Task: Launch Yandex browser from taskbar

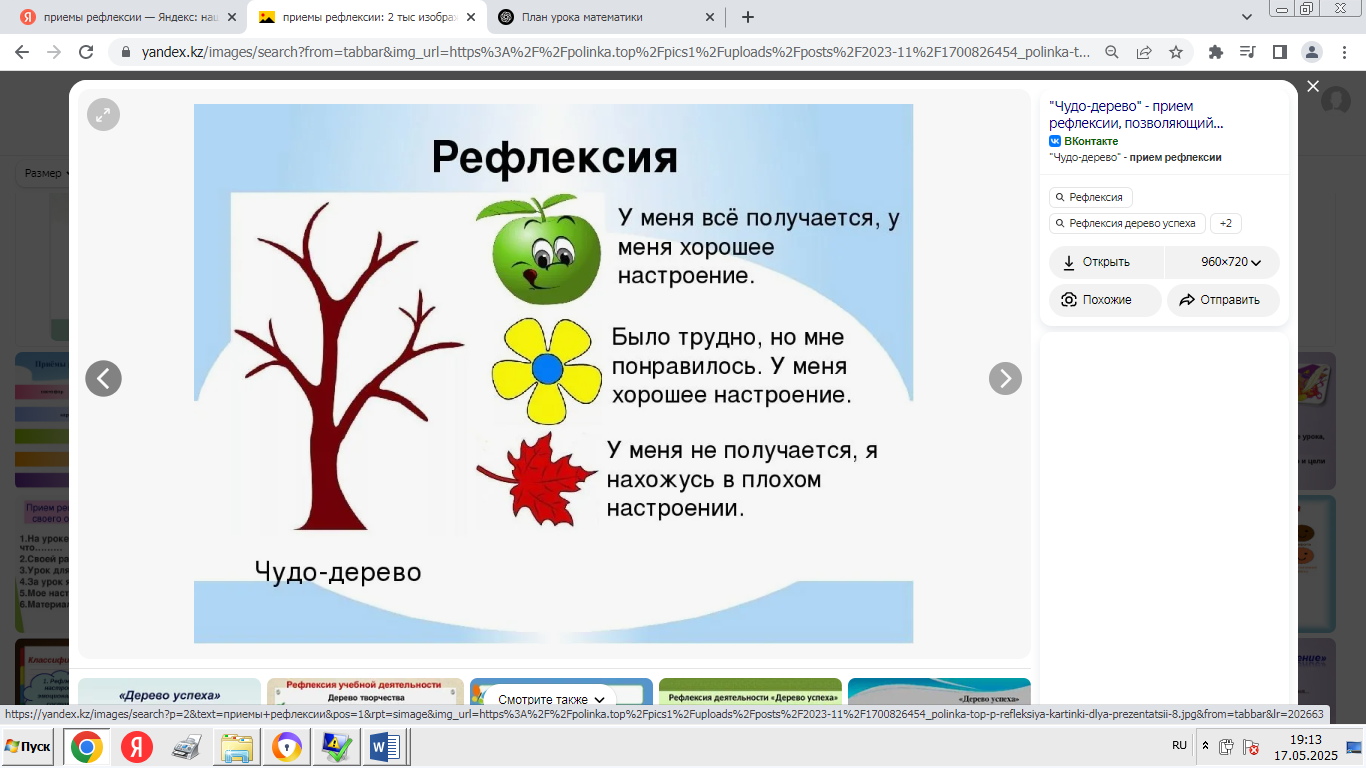Action: pos(137,747)
